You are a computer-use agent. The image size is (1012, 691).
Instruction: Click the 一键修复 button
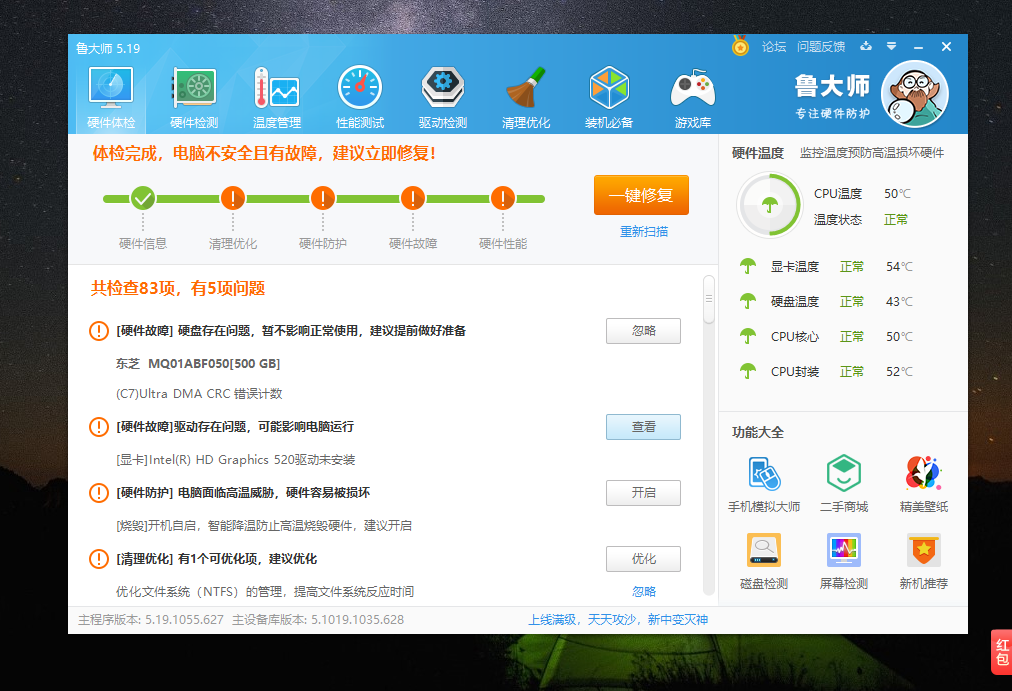pyautogui.click(x=641, y=195)
